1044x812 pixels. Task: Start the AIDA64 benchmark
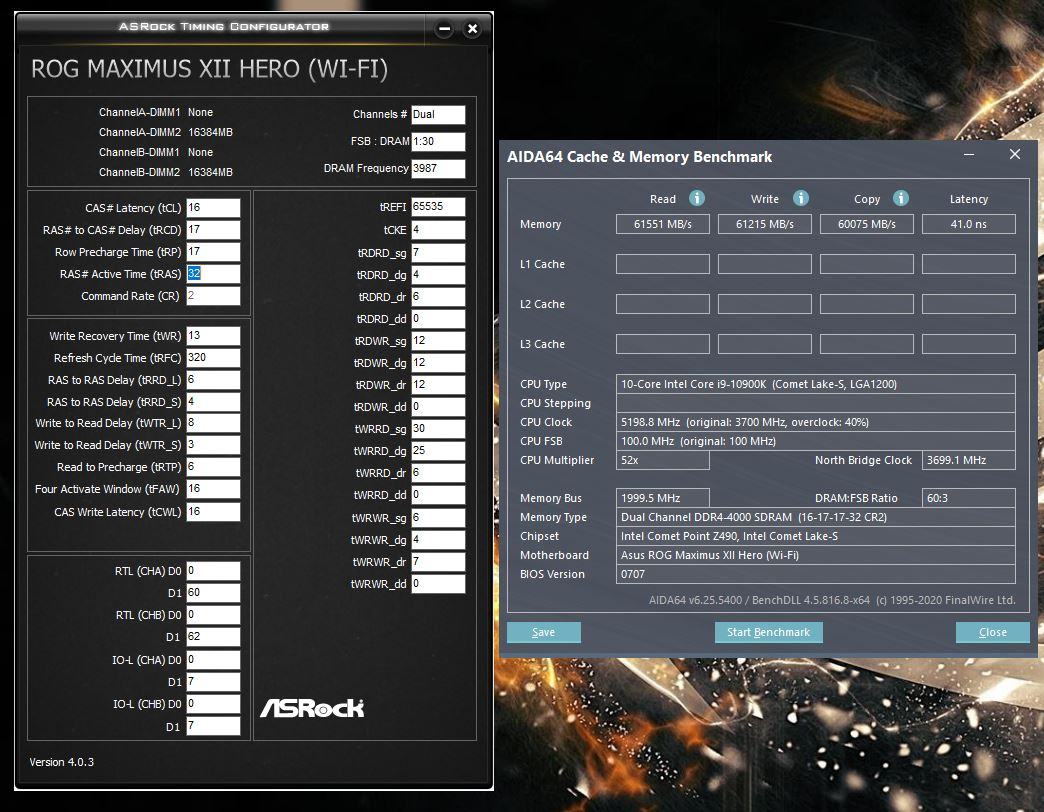tap(768, 632)
